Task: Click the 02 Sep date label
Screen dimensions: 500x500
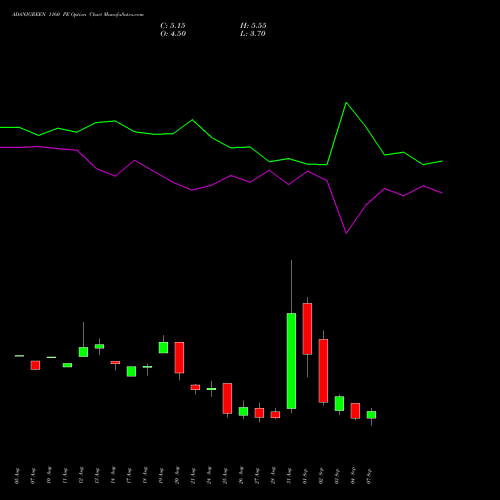Action: [x=321, y=475]
